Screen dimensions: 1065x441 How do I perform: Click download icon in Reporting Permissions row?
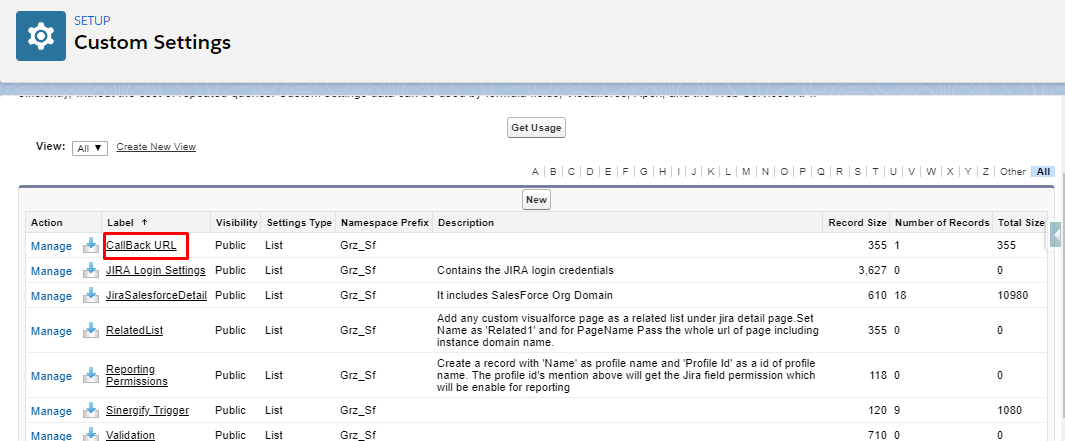(91, 375)
